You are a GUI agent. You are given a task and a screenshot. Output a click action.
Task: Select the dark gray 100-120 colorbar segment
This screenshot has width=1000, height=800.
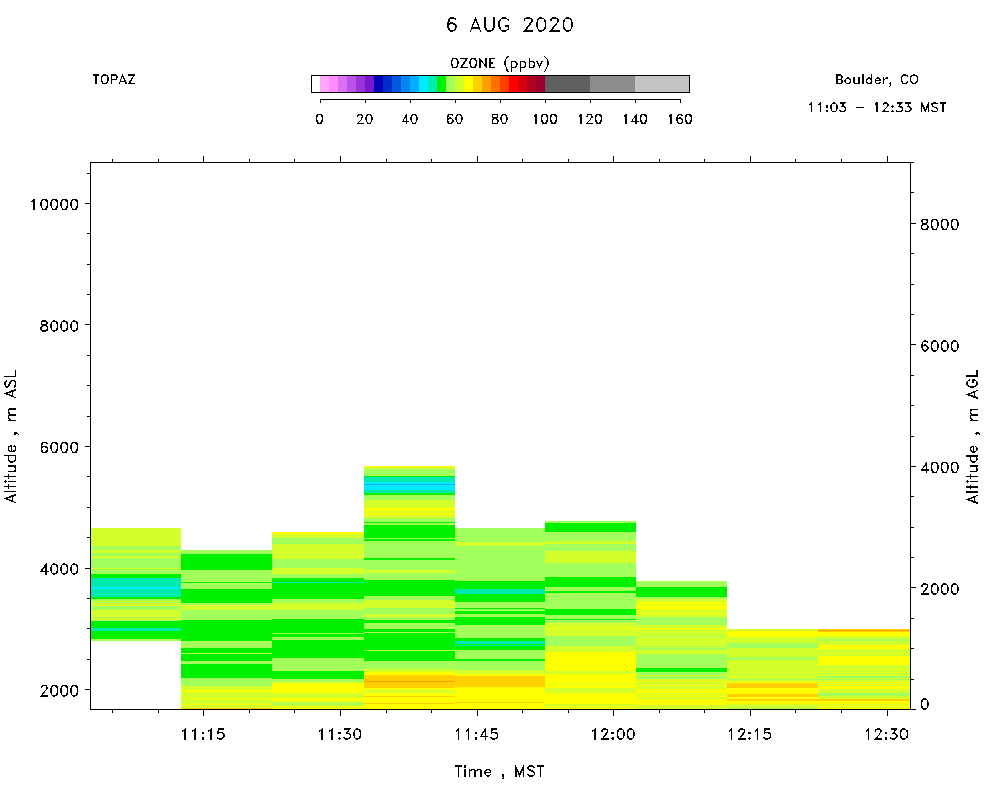(x=568, y=84)
